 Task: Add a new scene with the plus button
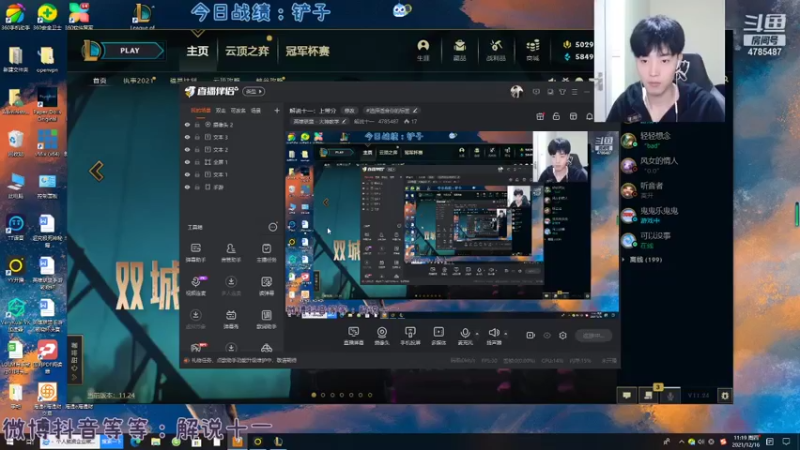point(277,110)
